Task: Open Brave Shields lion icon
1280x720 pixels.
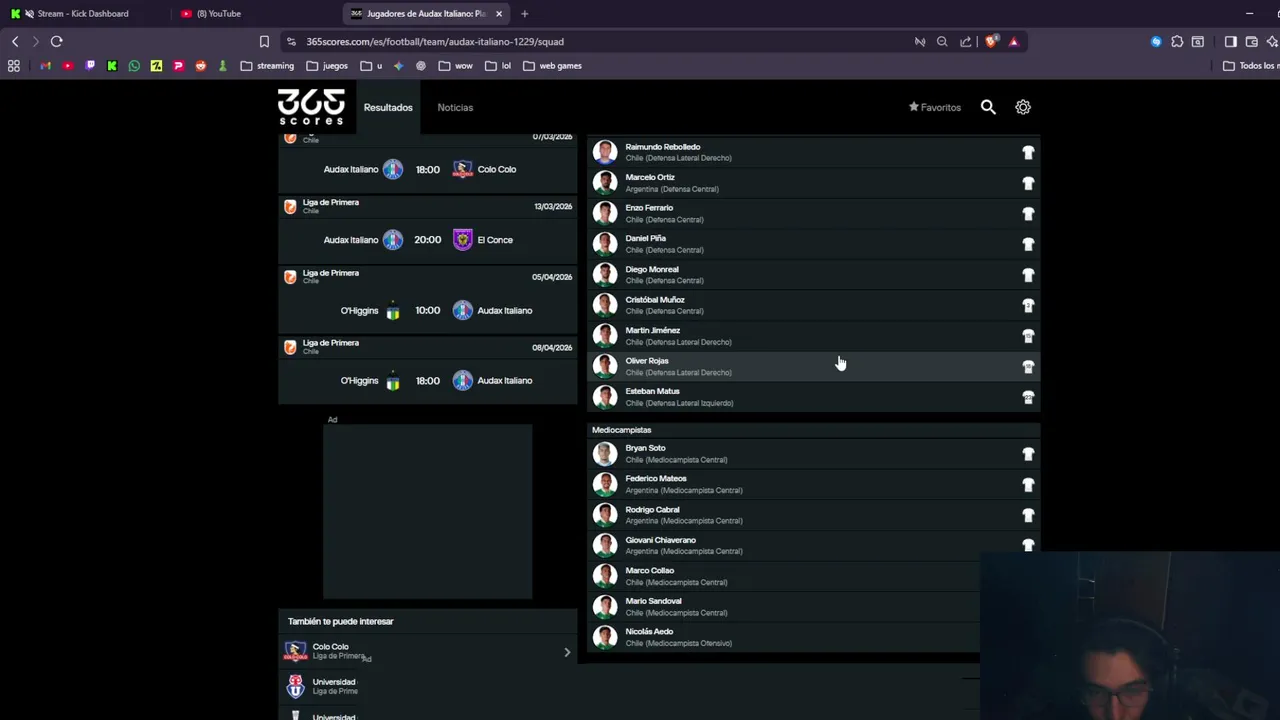Action: (x=991, y=42)
